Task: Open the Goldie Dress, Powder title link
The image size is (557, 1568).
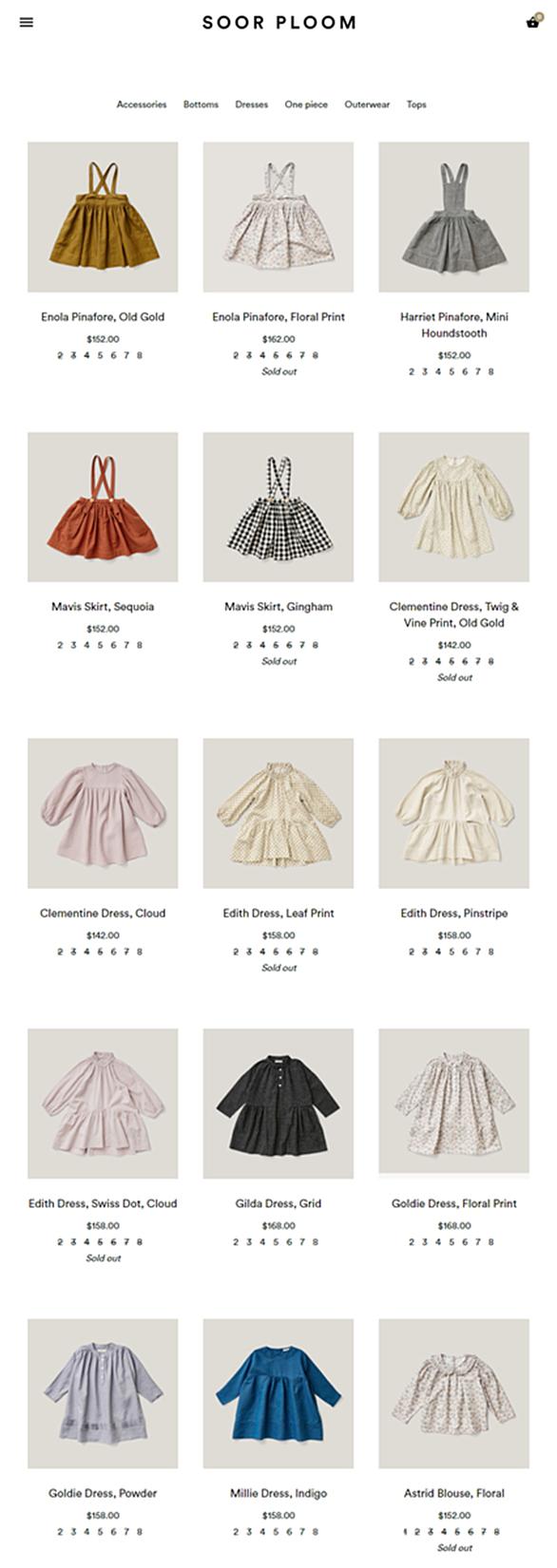Action: [103, 1493]
